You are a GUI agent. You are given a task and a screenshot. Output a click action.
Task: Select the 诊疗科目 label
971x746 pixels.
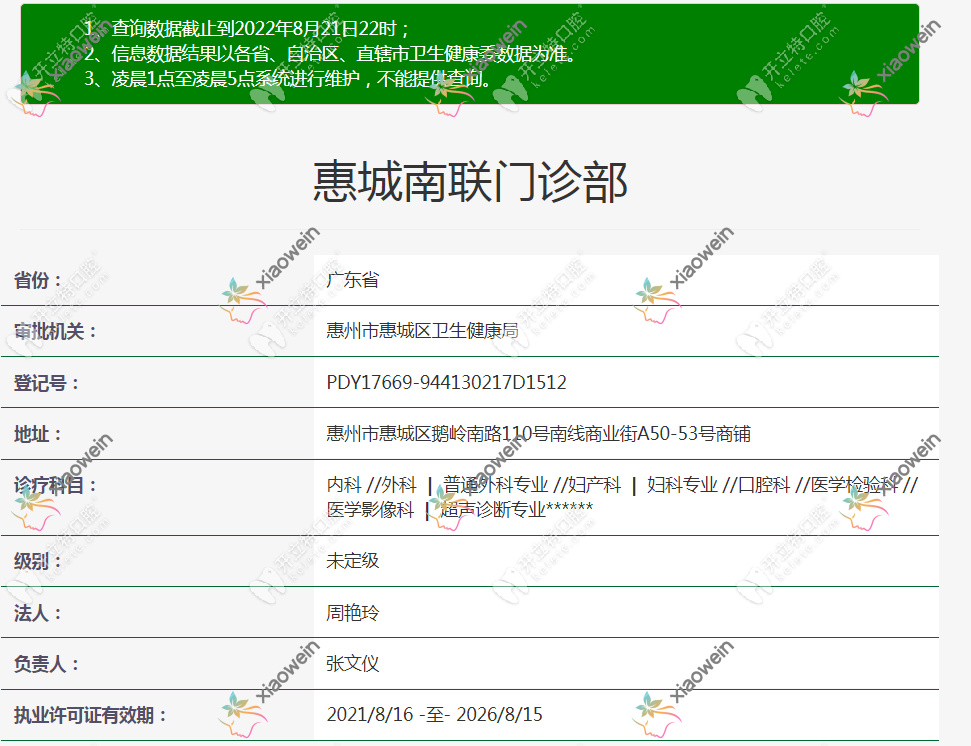click(x=55, y=485)
